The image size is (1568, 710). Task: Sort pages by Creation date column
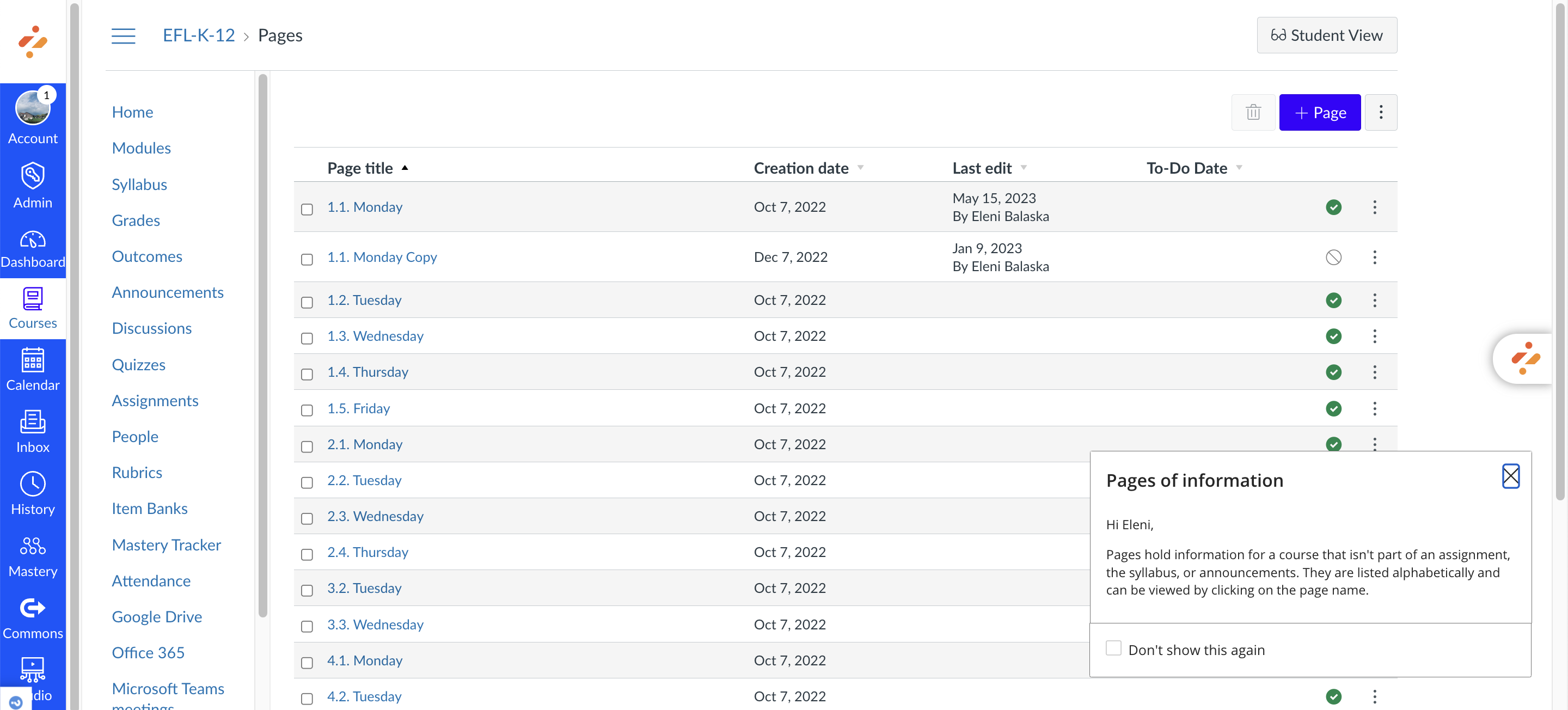coord(800,168)
